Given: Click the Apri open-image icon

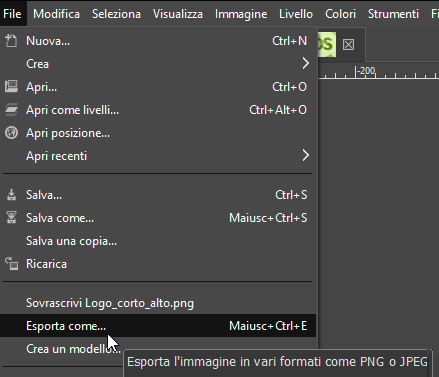Looking at the screenshot, I should pos(11,87).
